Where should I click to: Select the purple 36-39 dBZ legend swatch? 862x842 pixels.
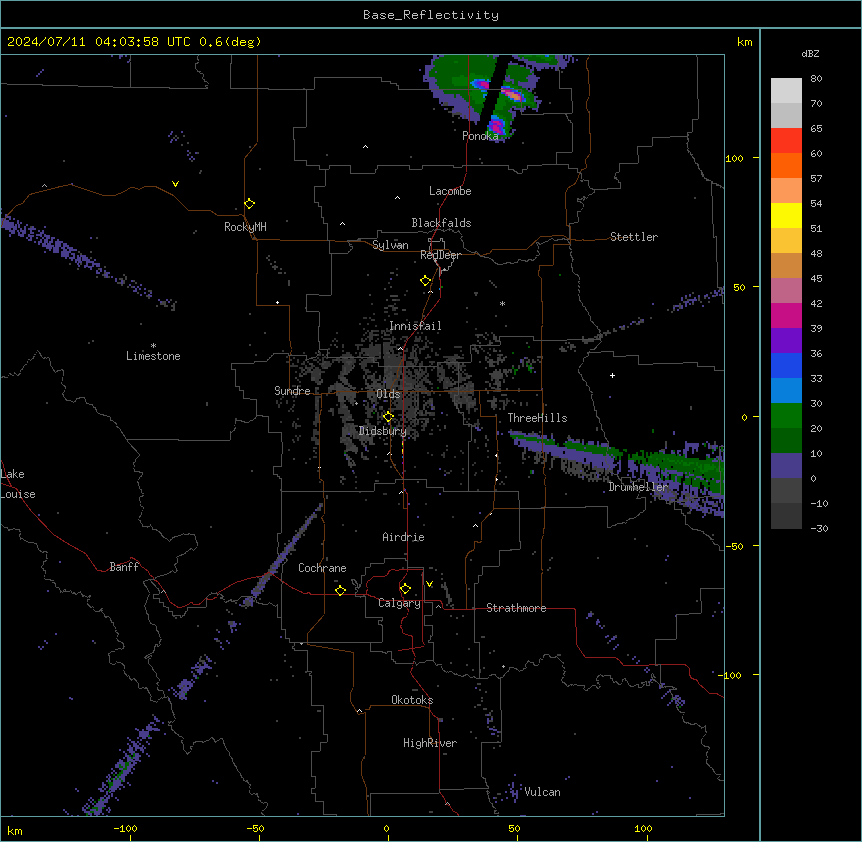(786, 341)
